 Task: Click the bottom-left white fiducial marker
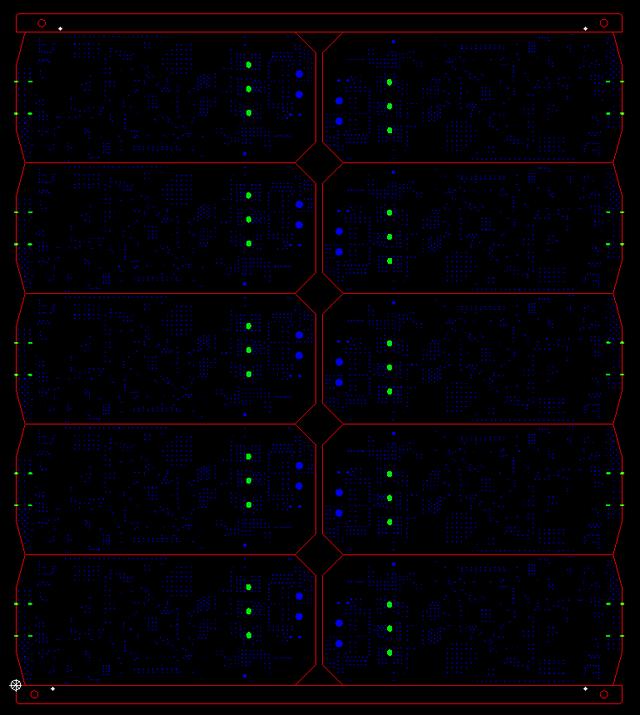(53, 688)
